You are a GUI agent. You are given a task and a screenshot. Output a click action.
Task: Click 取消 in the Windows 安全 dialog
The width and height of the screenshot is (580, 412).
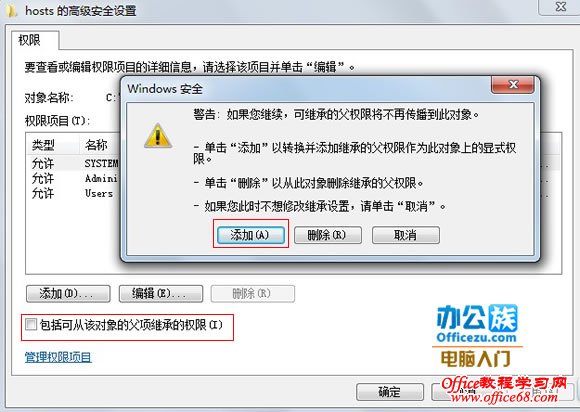(405, 235)
